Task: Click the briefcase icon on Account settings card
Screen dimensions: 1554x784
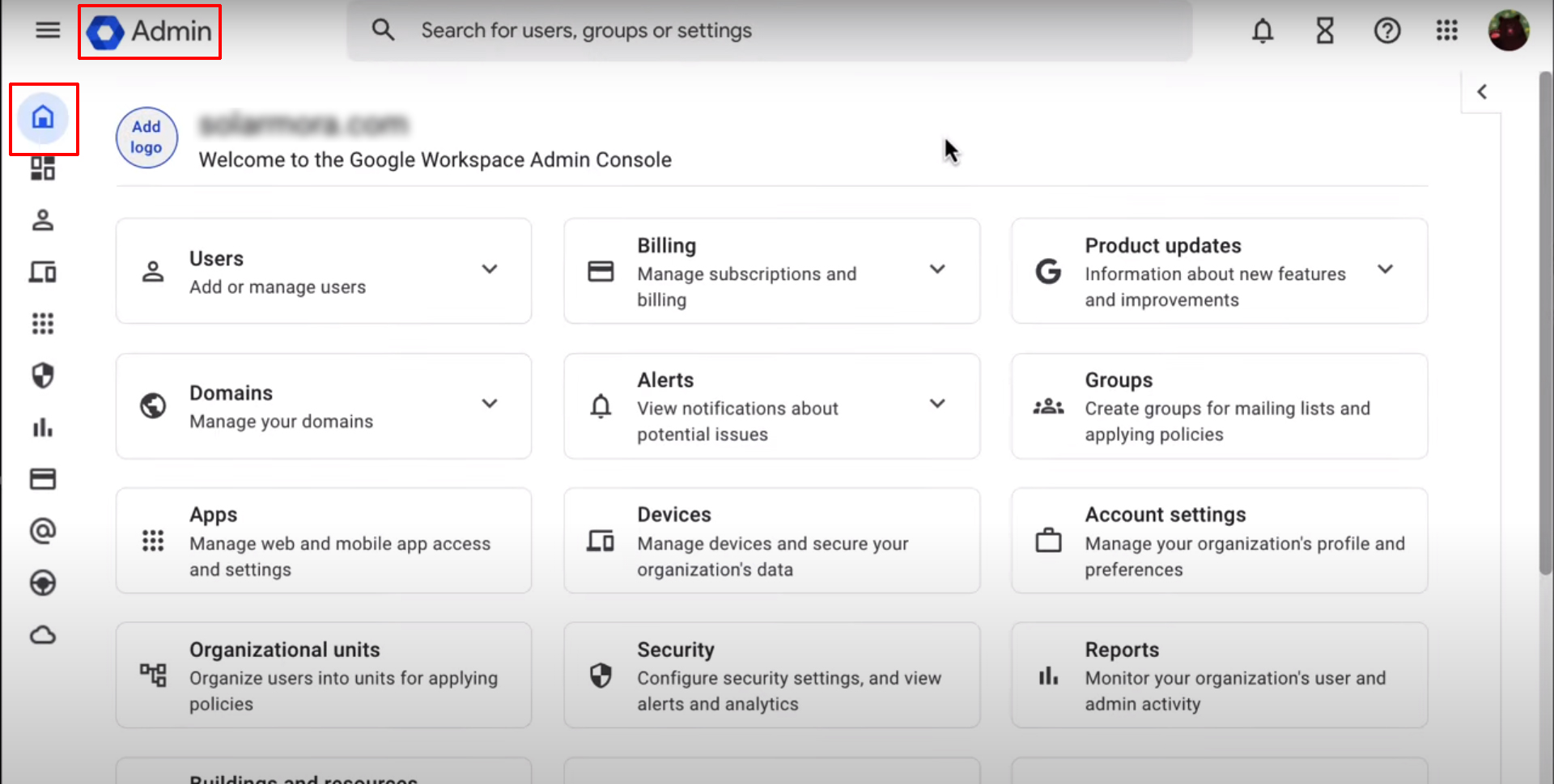Action: [x=1049, y=540]
